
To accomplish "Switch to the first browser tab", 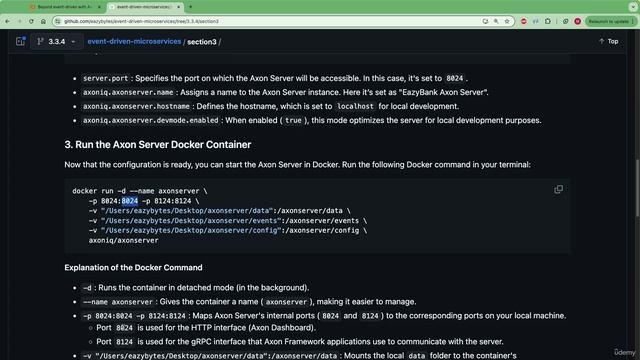I will (65, 7).
